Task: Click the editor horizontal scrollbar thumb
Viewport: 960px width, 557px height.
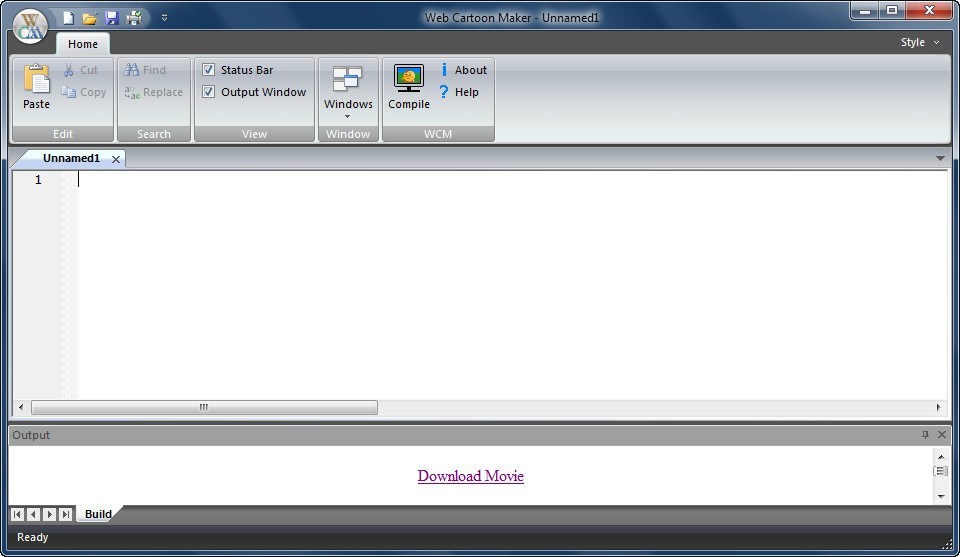Action: (x=204, y=407)
